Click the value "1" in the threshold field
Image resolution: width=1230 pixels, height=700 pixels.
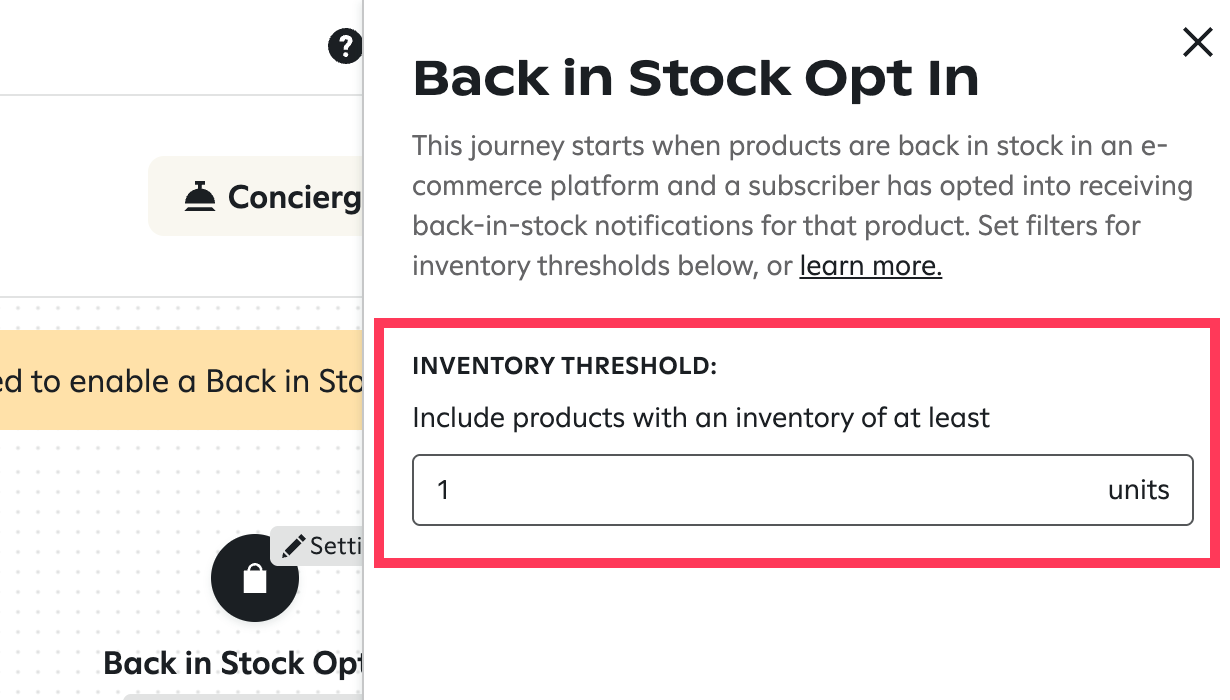(x=443, y=490)
